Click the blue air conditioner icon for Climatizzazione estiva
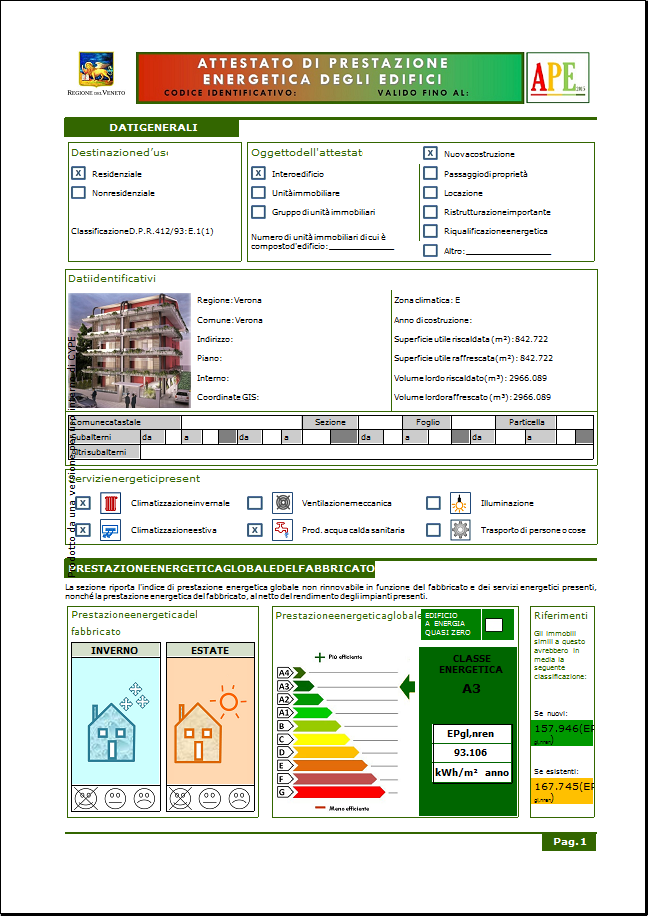This screenshot has width=648, height=916. [x=110, y=530]
